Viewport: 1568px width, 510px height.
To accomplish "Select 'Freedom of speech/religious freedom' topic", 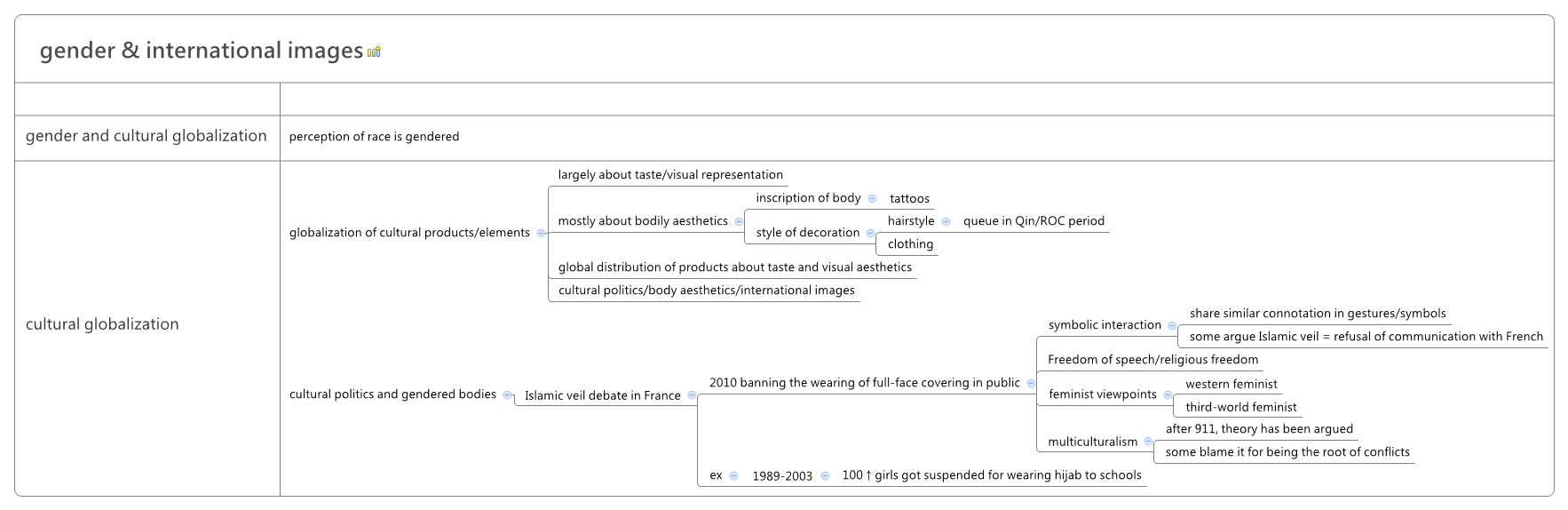I will [1152, 360].
